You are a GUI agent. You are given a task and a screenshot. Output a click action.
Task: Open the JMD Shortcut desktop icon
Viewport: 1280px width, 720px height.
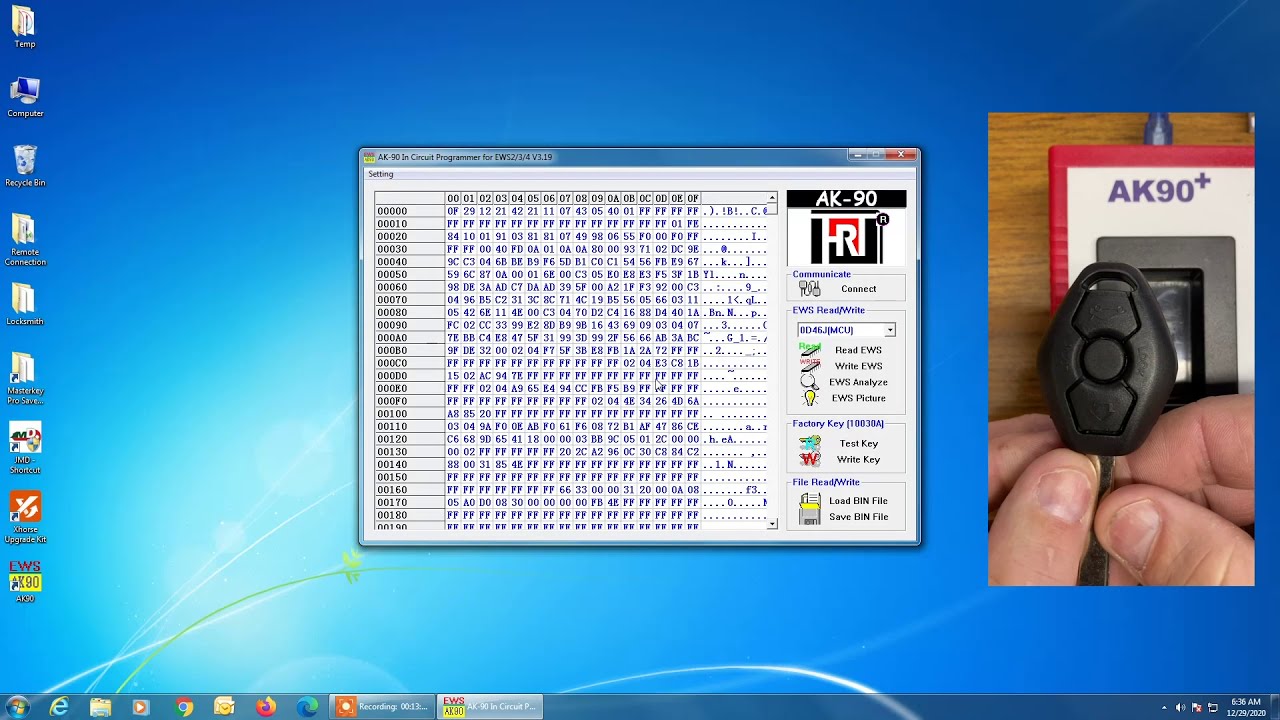coord(25,449)
